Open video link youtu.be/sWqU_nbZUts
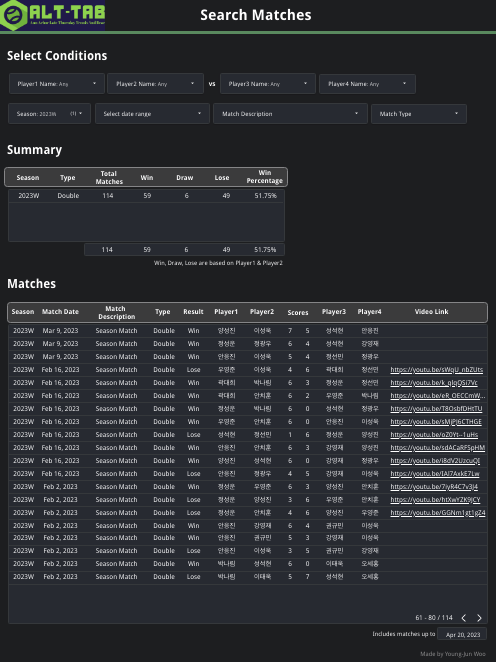The height and width of the screenshot is (662, 496). (436, 370)
